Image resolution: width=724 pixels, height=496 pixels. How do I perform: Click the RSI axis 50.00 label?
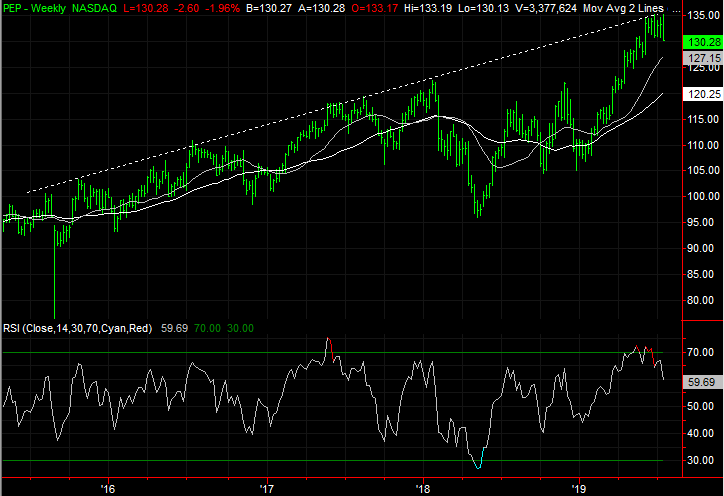(x=700, y=406)
